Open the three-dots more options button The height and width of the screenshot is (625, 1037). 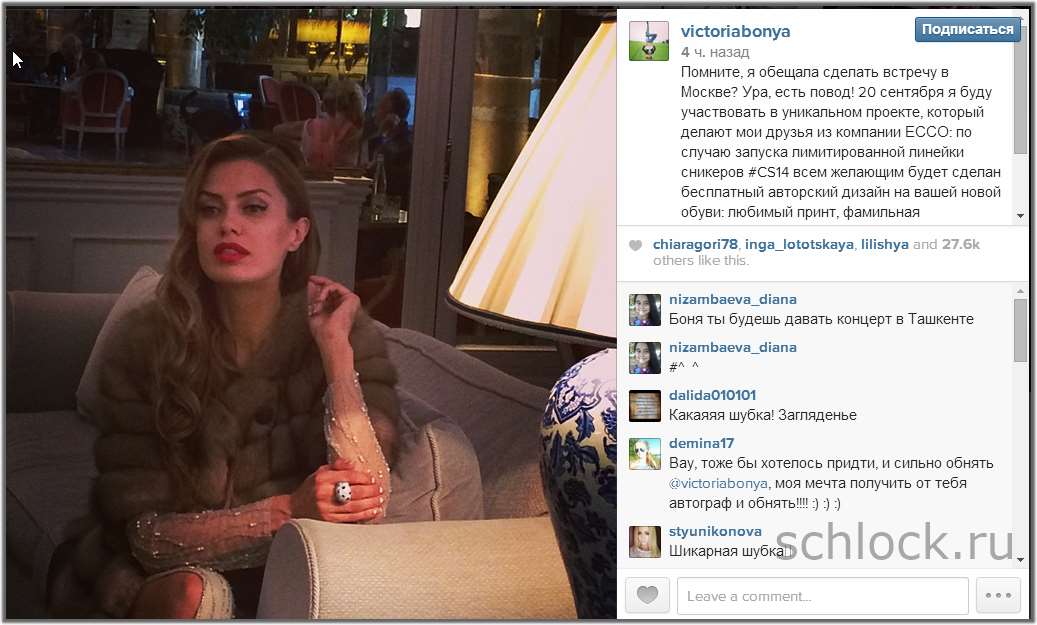click(x=998, y=595)
